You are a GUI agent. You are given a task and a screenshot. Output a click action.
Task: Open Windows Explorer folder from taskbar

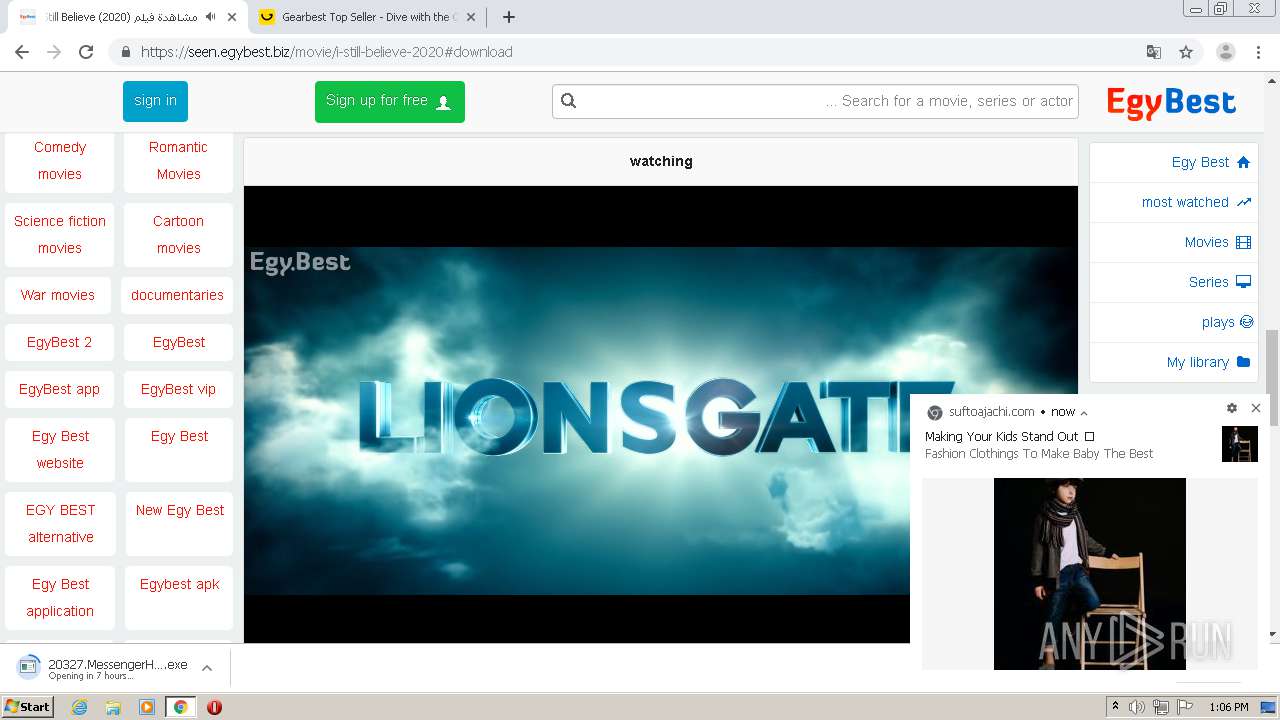point(113,707)
